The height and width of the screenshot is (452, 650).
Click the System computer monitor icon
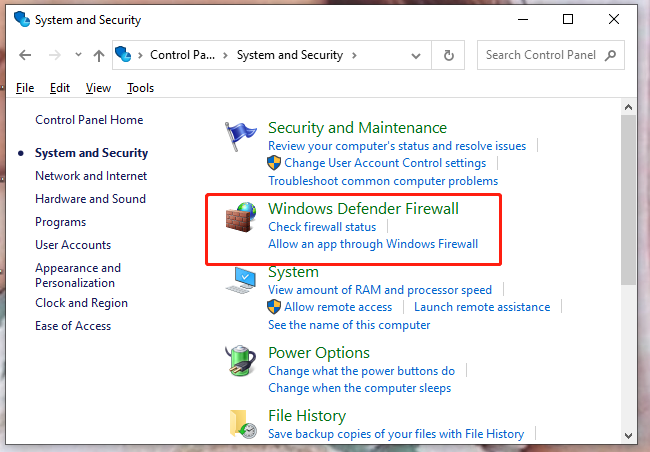click(241, 281)
